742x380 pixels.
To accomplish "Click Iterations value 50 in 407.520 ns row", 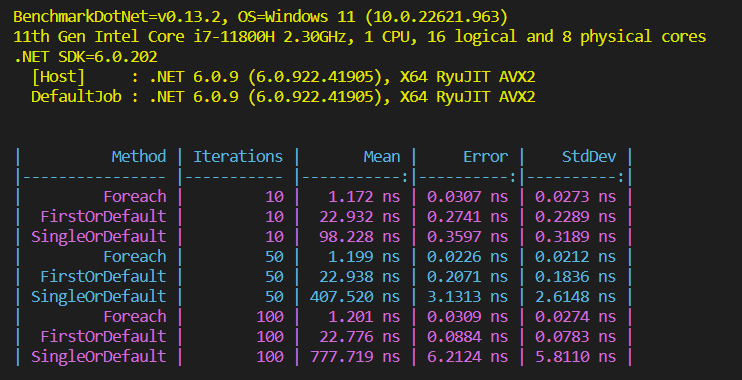I will click(x=274, y=296).
